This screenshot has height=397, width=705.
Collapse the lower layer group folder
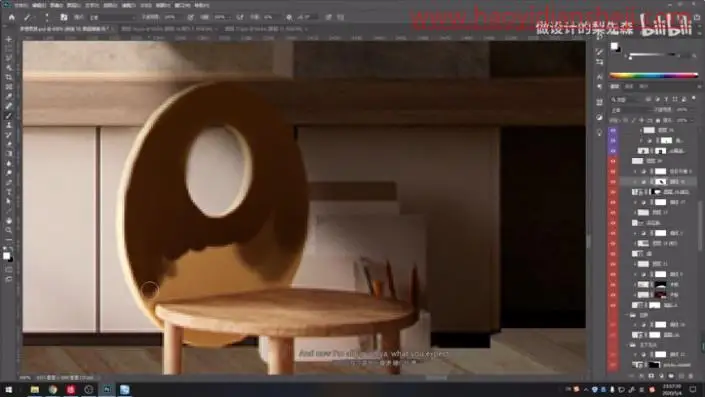click(629, 345)
